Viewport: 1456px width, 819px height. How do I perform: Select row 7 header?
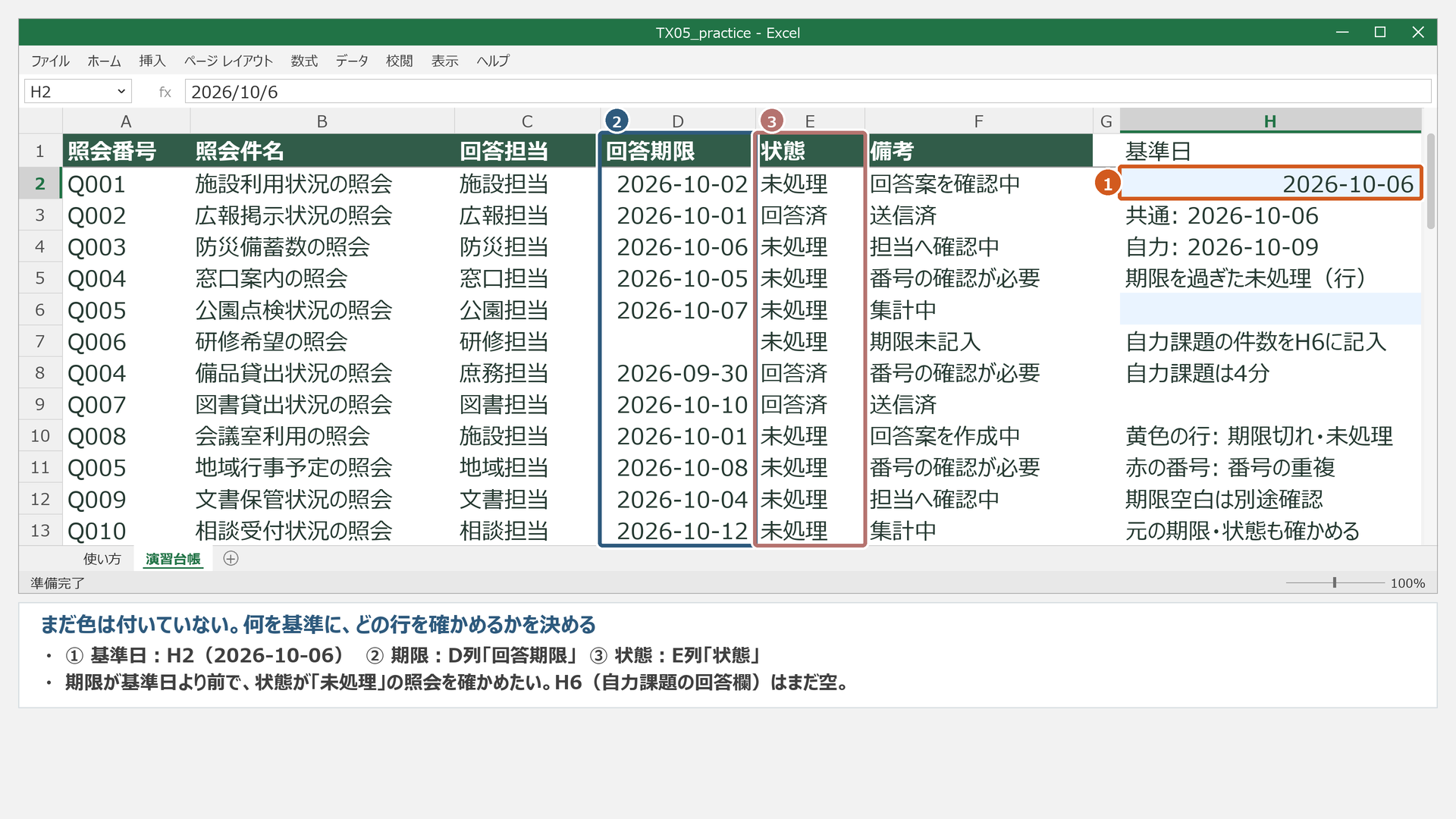pos(40,341)
